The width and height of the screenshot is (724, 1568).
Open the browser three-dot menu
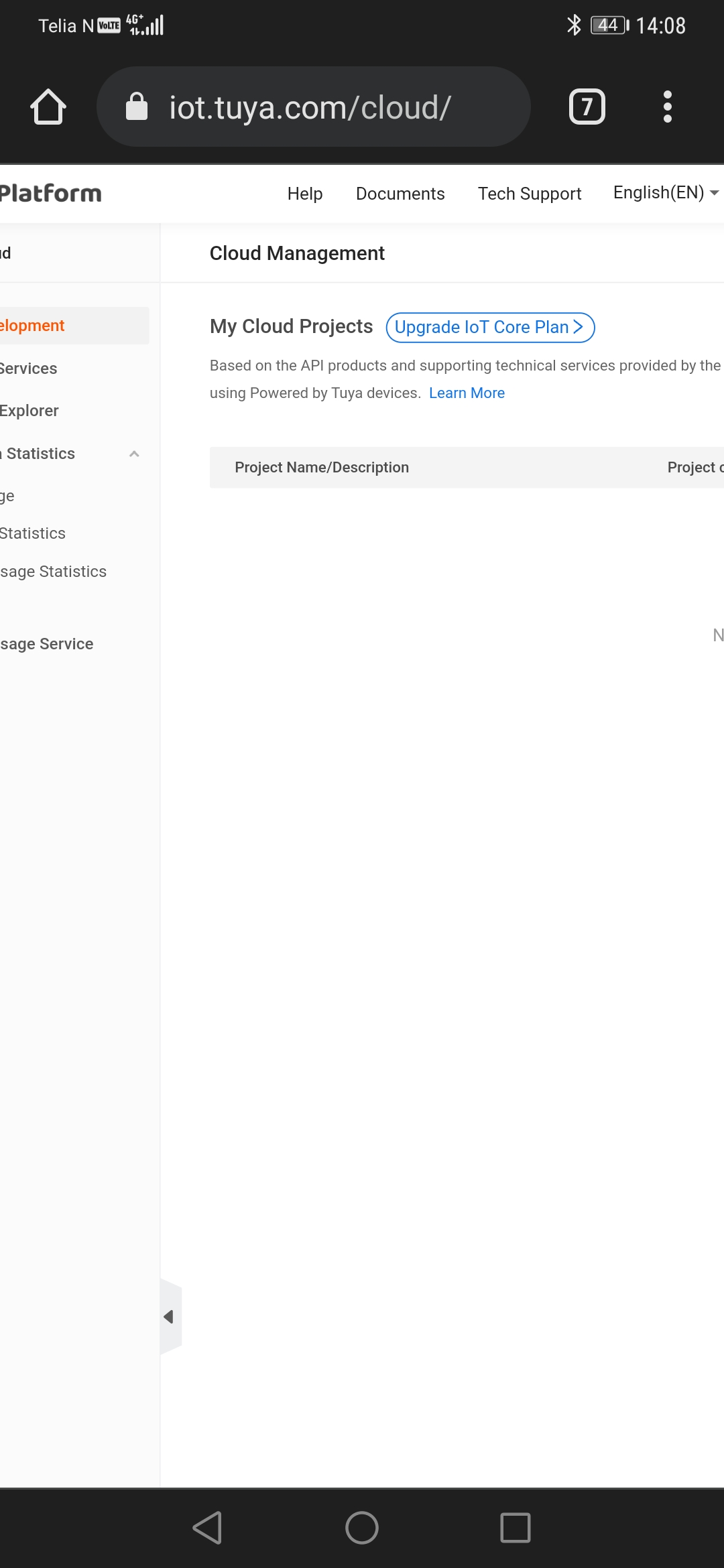click(667, 107)
